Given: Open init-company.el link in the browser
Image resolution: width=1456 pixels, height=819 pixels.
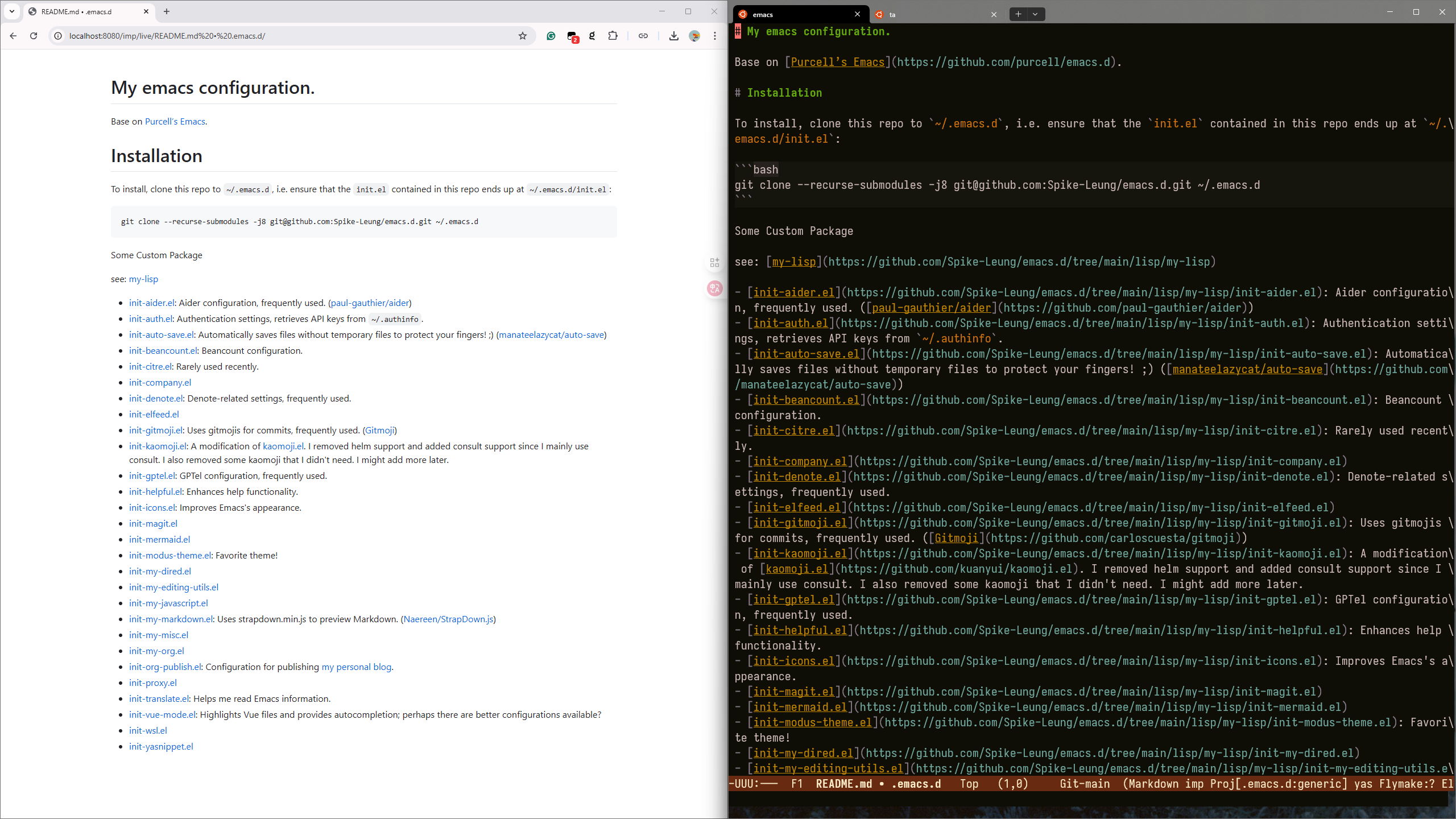Looking at the screenshot, I should coord(160,383).
